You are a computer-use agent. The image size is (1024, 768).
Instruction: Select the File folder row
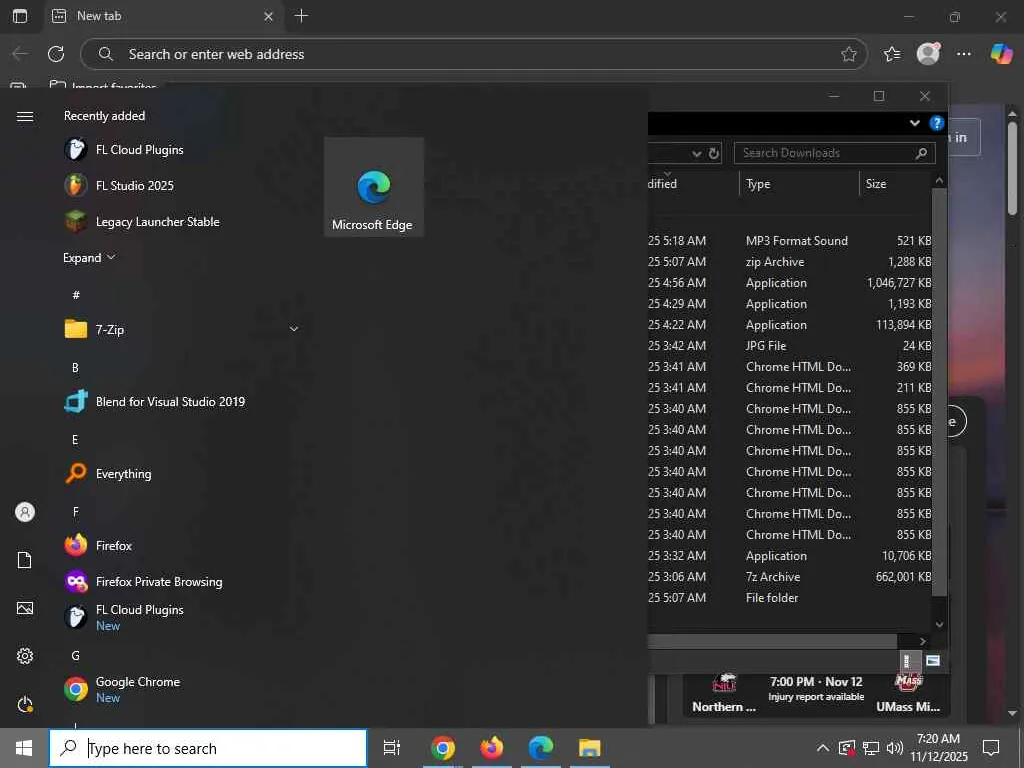click(790, 598)
